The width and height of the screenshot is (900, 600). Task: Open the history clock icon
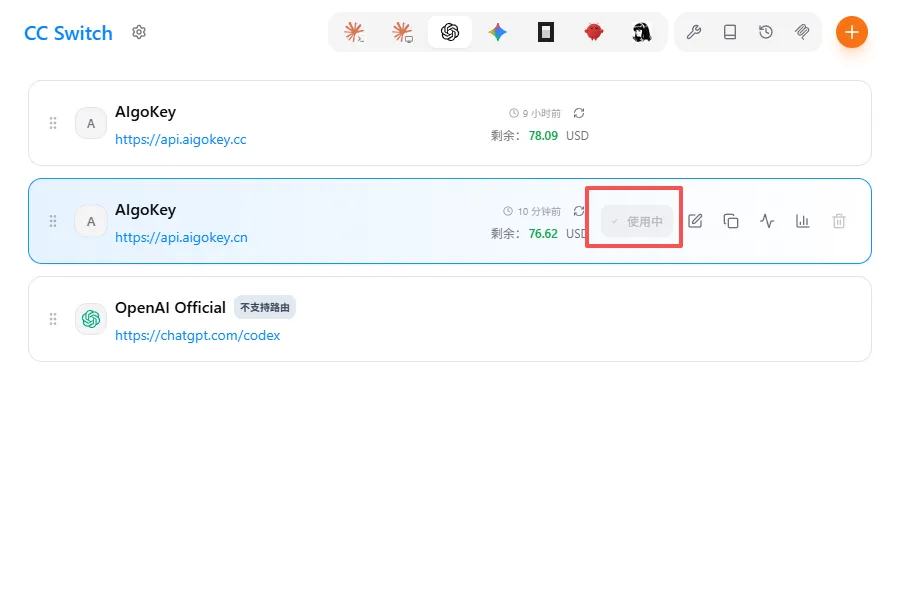click(x=766, y=32)
